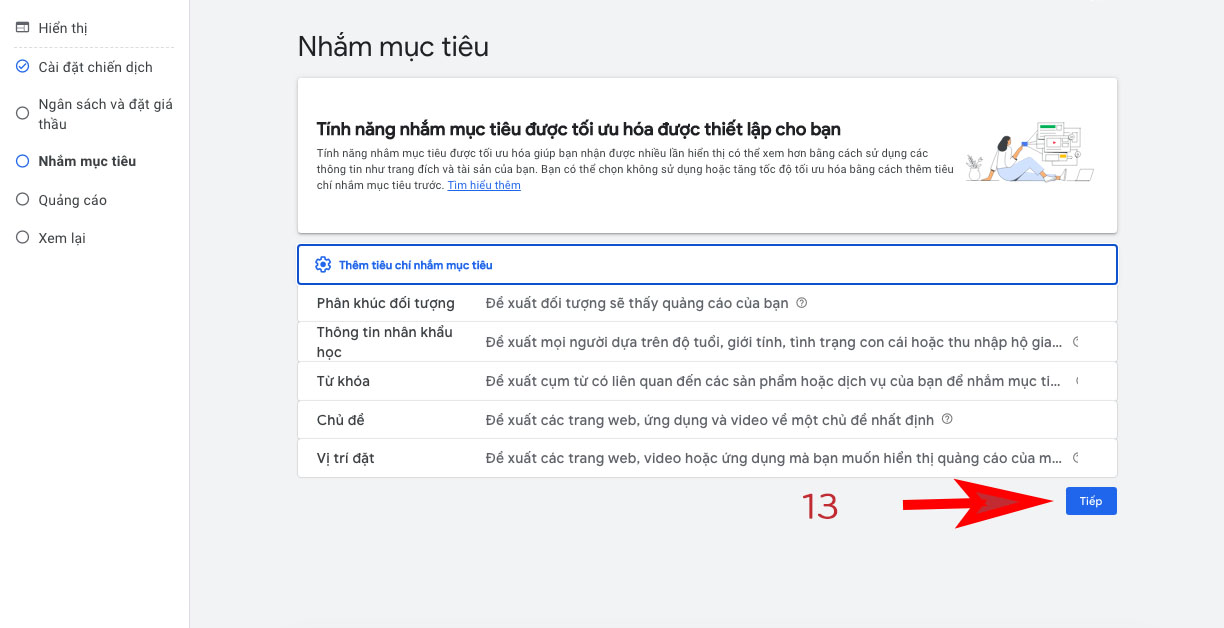Expand the Chủ đề targeting row
The height and width of the screenshot is (628, 1224).
tap(707, 420)
